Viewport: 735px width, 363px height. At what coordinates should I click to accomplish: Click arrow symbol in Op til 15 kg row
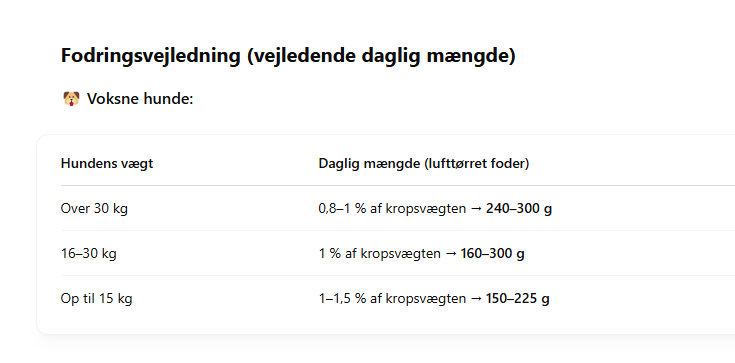coord(476,299)
